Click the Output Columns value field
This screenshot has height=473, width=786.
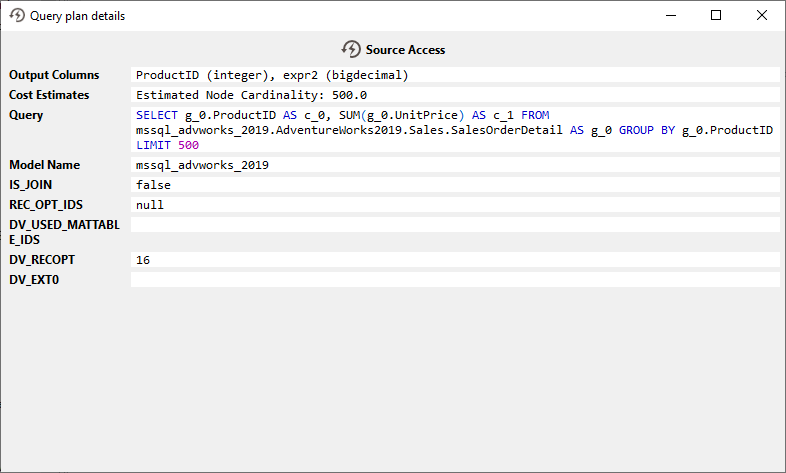455,75
